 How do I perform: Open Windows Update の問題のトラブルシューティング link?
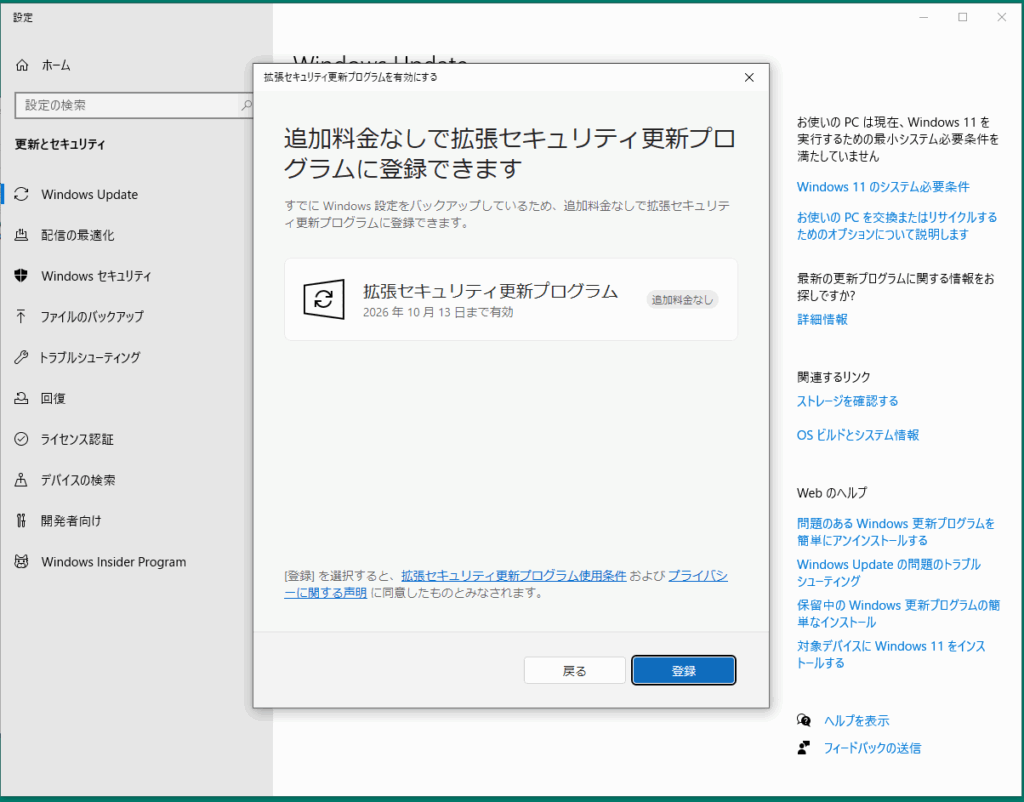point(889,573)
